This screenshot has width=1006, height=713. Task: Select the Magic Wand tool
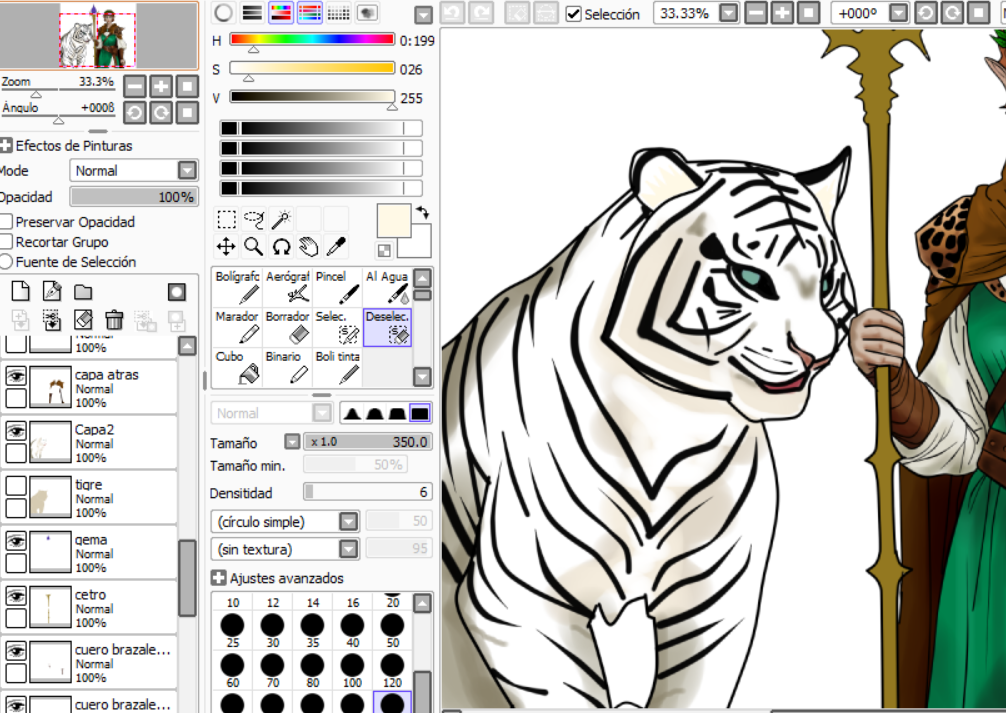(x=281, y=219)
